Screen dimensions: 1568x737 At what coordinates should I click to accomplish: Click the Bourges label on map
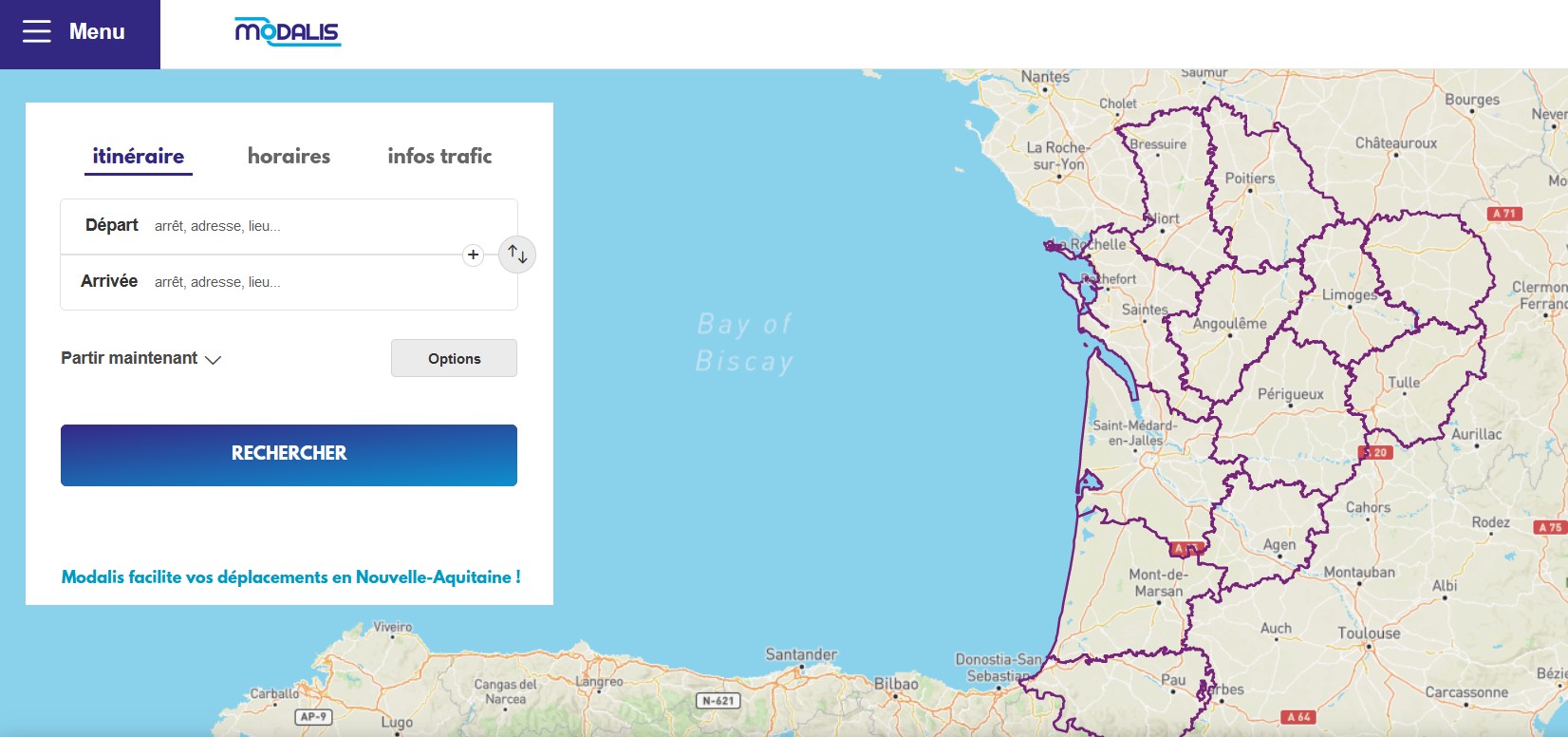point(1472,100)
